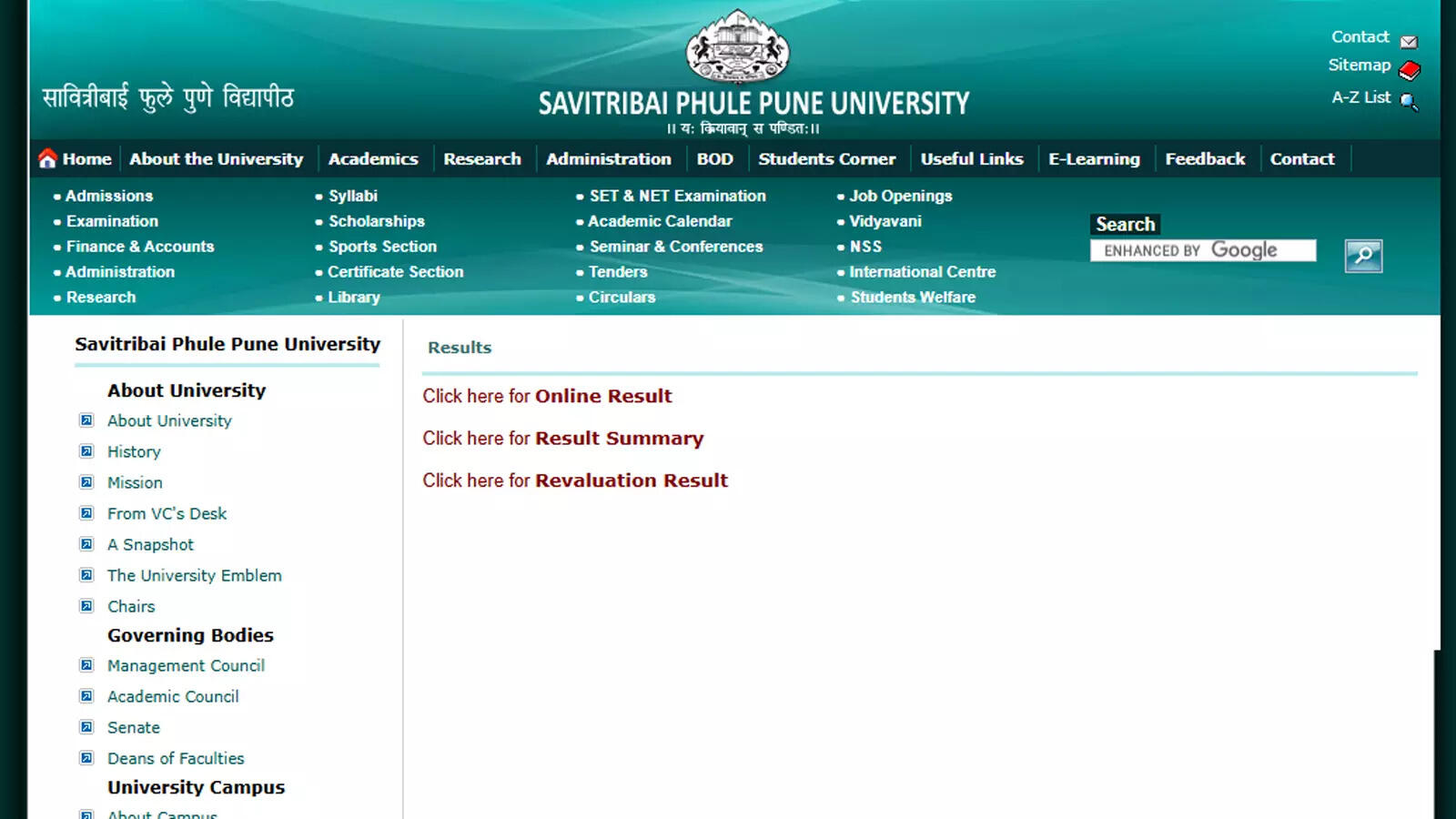The width and height of the screenshot is (1456, 819).
Task: Open the NSS link
Action: [x=865, y=247]
